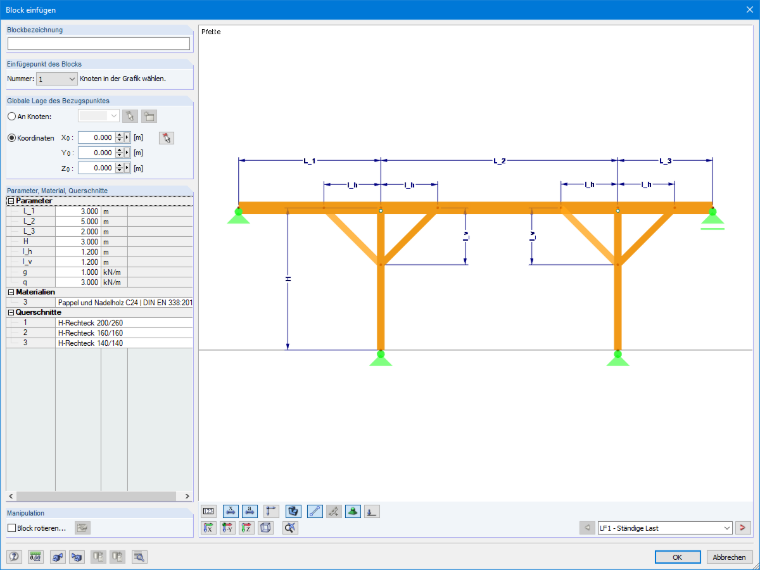The image size is (760, 570).
Task: Set view in X direction
Action: point(209,528)
